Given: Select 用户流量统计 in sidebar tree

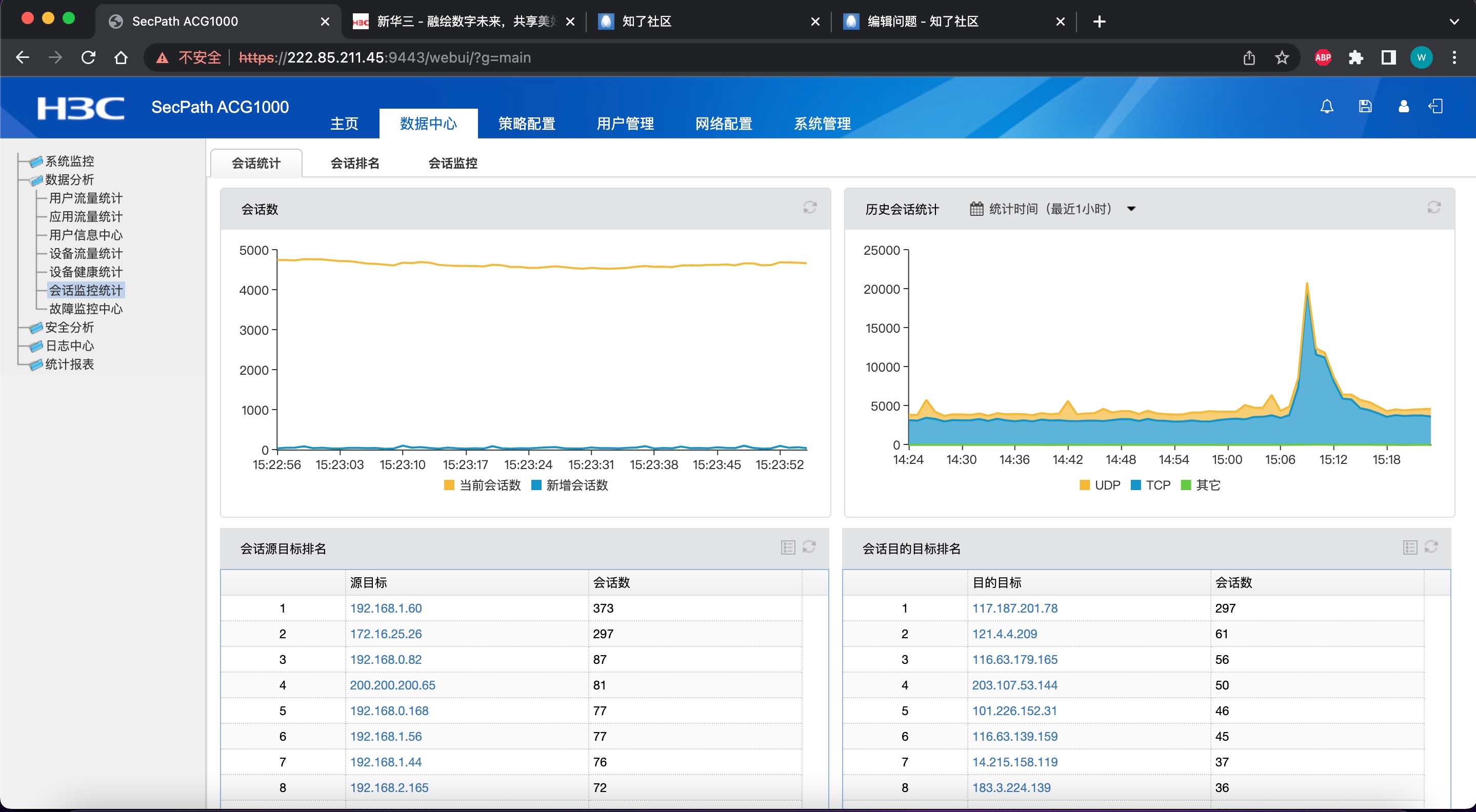Looking at the screenshot, I should [86, 198].
